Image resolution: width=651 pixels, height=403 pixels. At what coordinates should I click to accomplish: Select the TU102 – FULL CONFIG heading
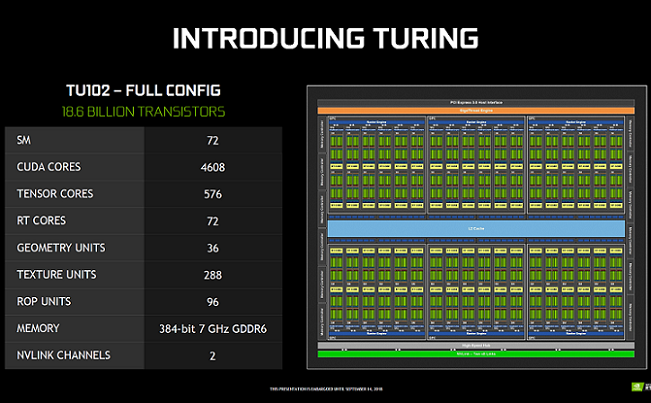tap(145, 90)
